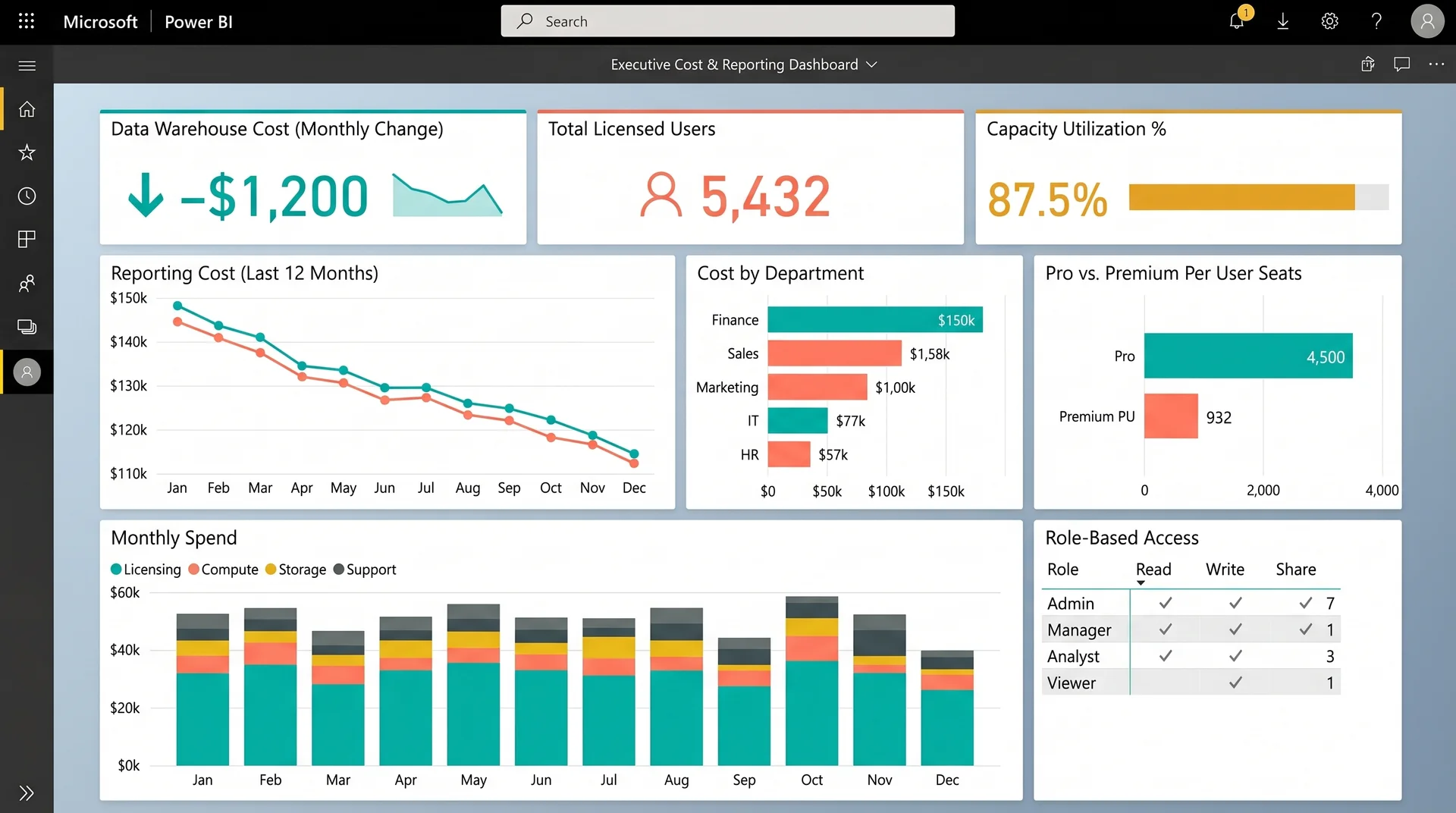The height and width of the screenshot is (813, 1456).
Task: Select the Finance $150k bar
Action: point(875,320)
